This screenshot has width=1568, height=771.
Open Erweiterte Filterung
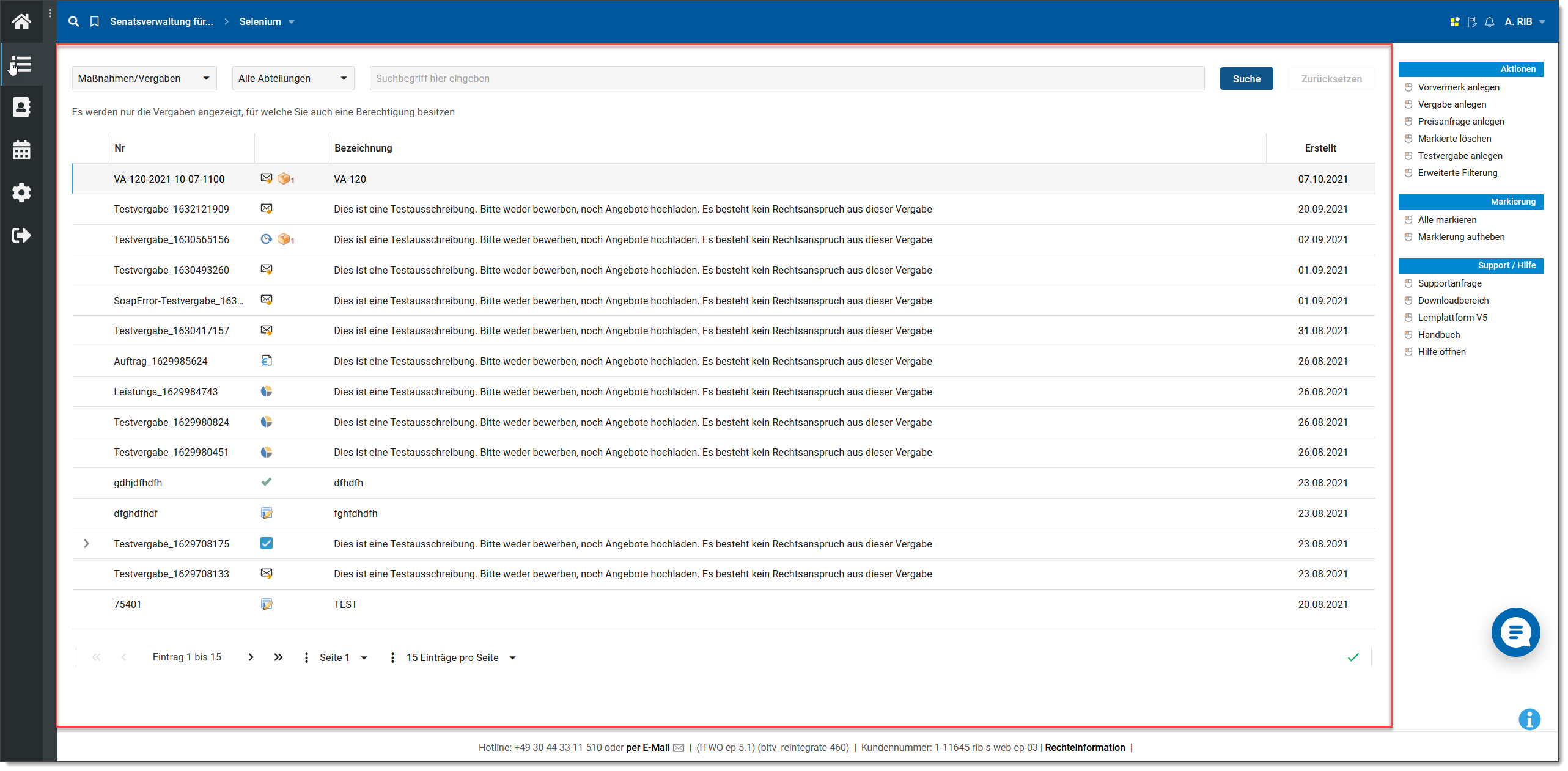tap(1457, 173)
